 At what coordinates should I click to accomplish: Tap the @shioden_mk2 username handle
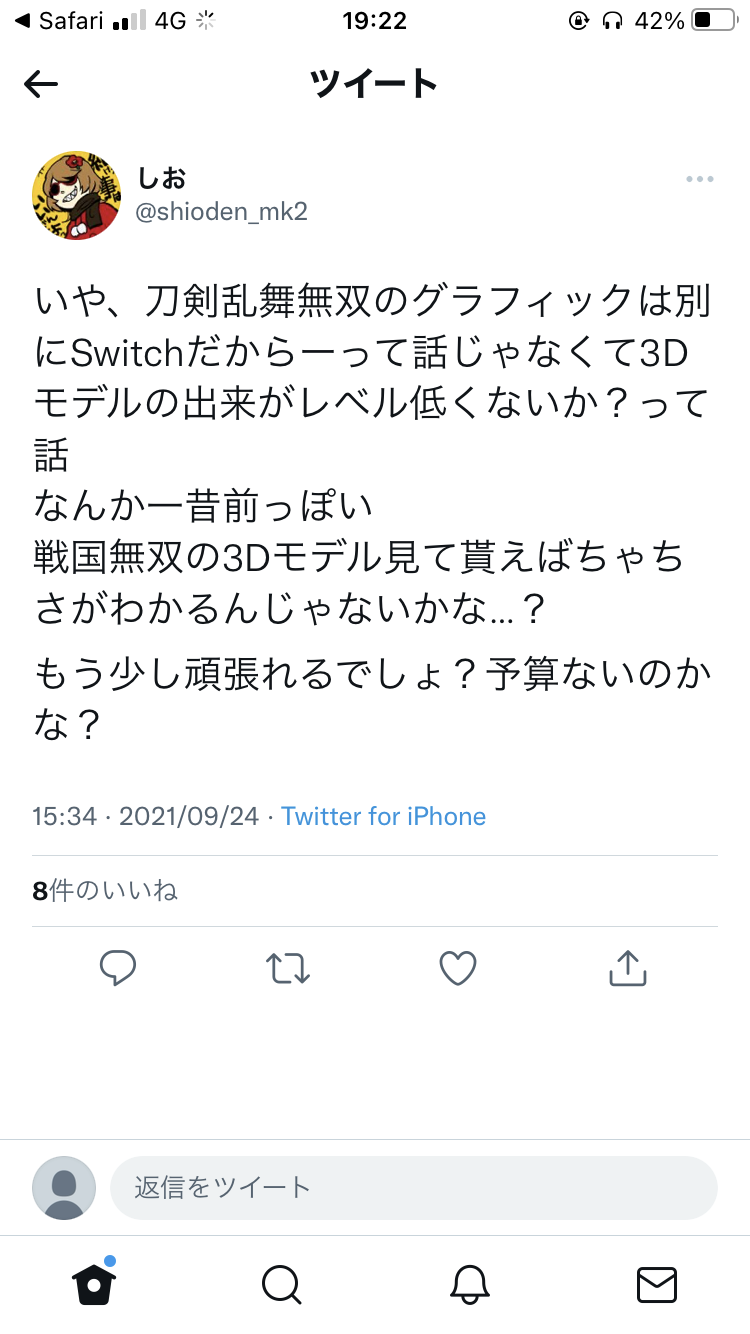(x=221, y=211)
